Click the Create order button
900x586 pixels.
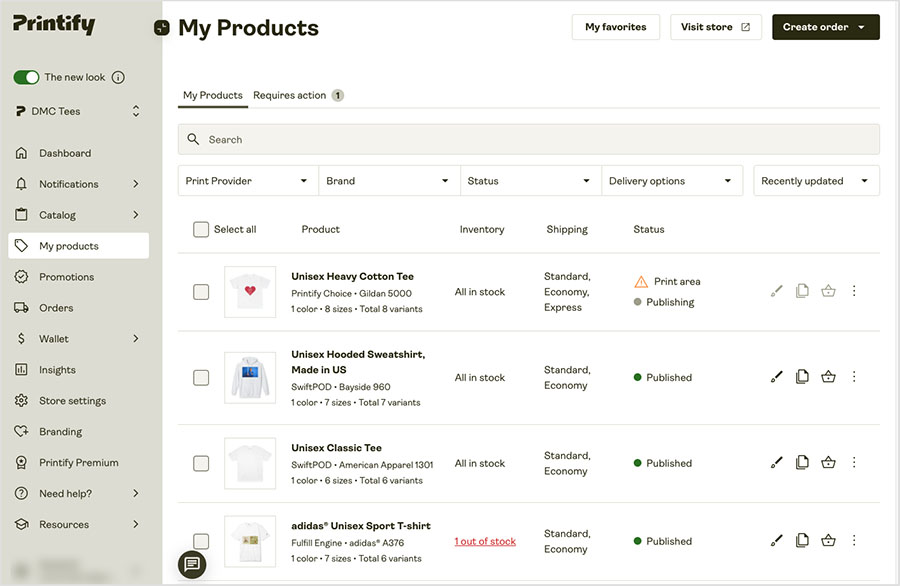point(825,27)
